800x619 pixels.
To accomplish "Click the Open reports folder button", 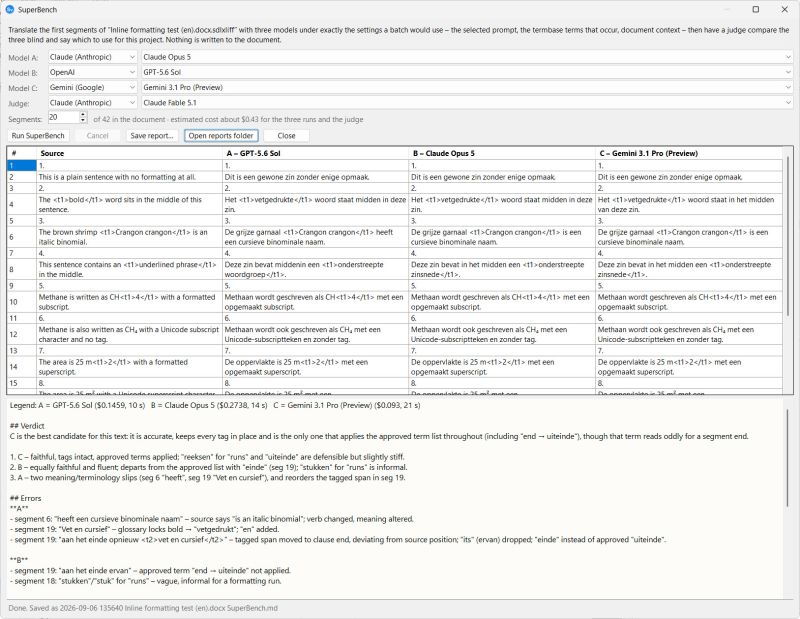I will click(221, 136).
